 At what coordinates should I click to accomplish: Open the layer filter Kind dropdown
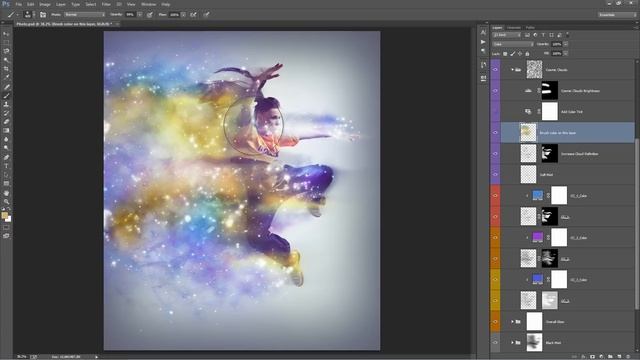507,35
